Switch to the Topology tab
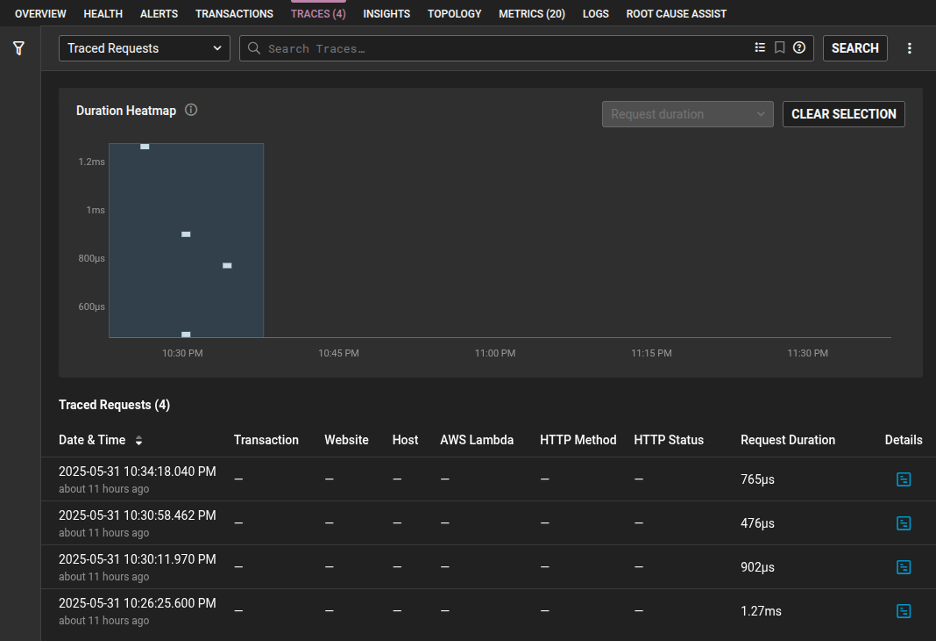936x642 pixels. (454, 14)
